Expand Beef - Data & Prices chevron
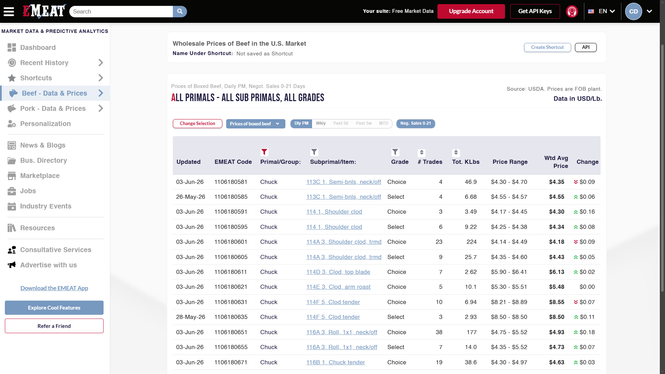The height and width of the screenshot is (374, 665). click(101, 93)
